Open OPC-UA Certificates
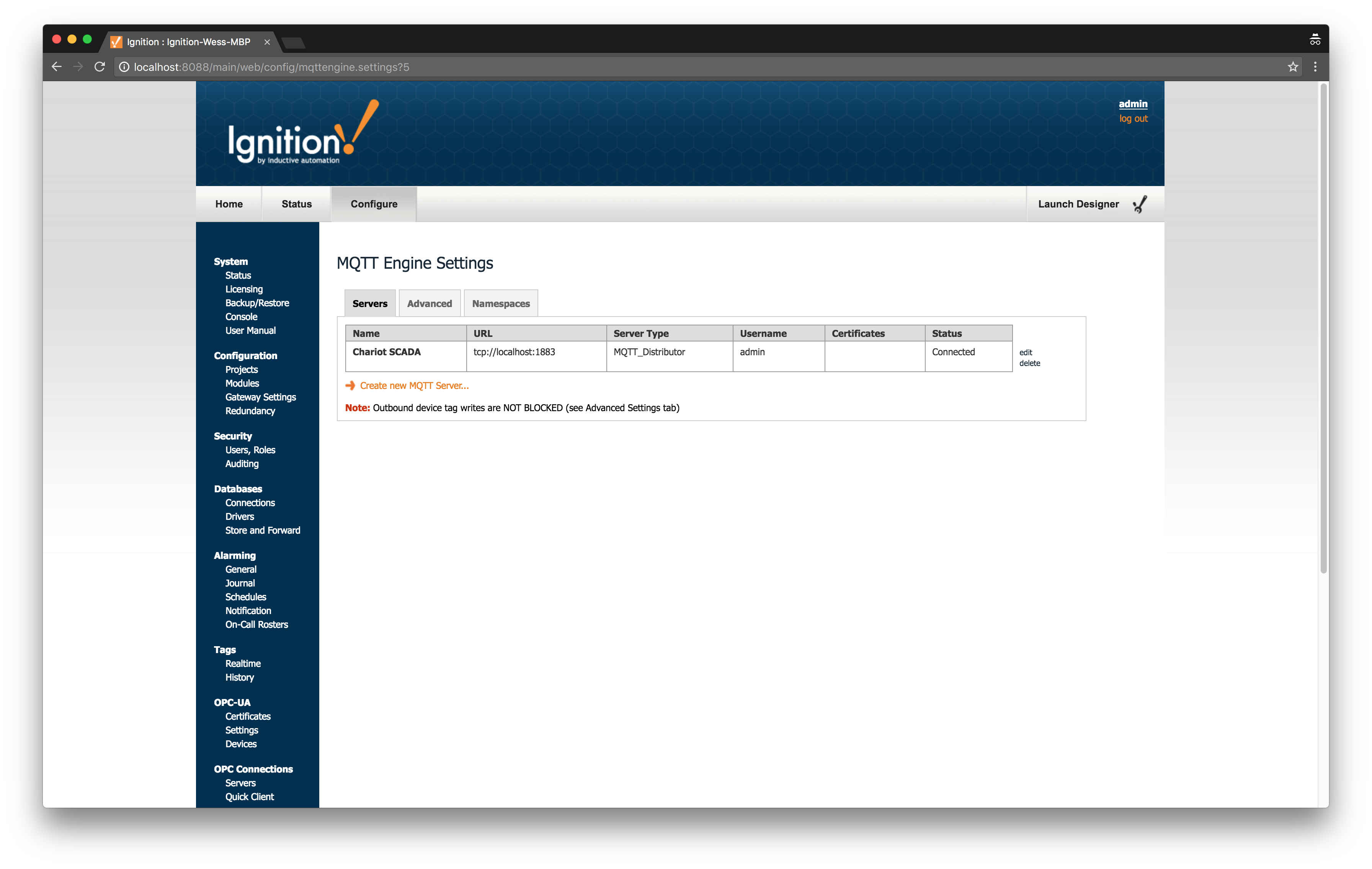This screenshot has height=869, width=1372. 247,716
